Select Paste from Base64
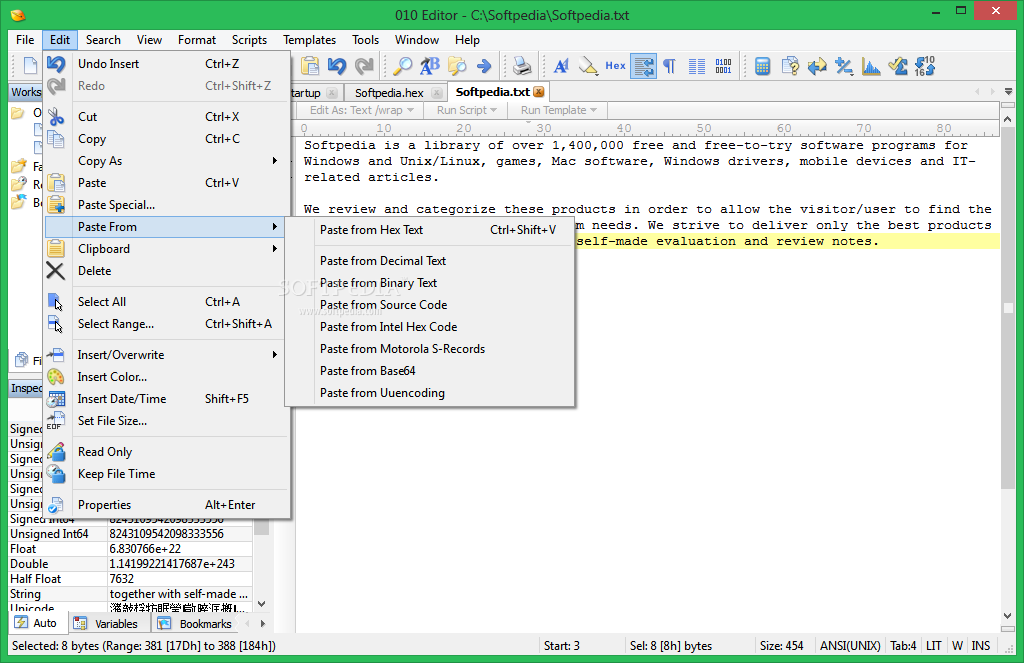 coord(430,371)
